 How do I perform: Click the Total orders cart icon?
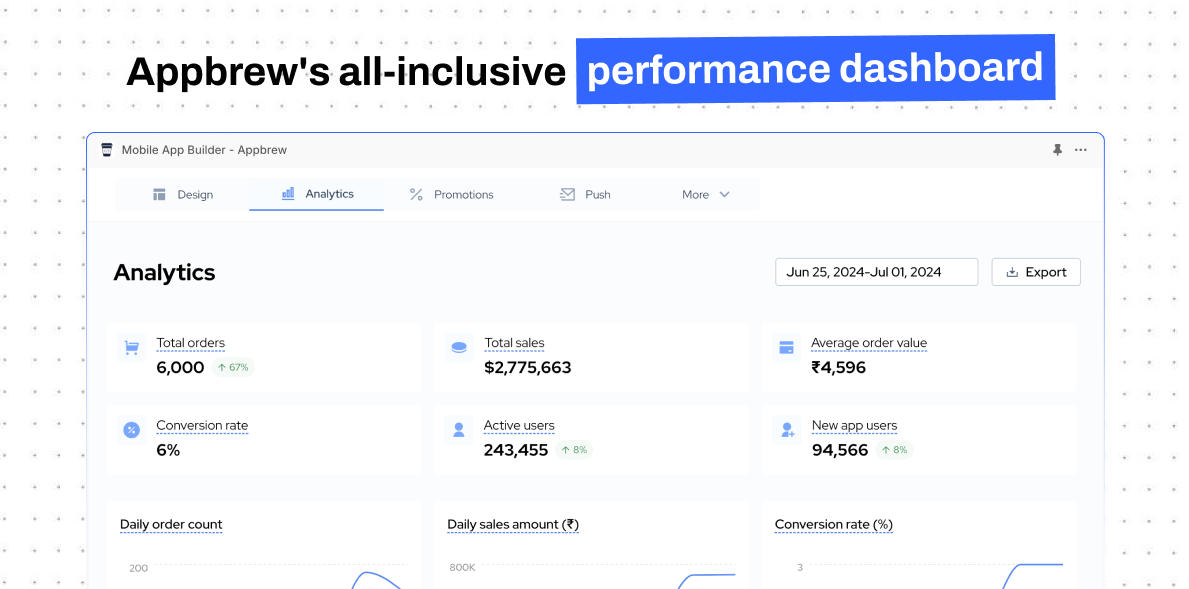pyautogui.click(x=131, y=348)
